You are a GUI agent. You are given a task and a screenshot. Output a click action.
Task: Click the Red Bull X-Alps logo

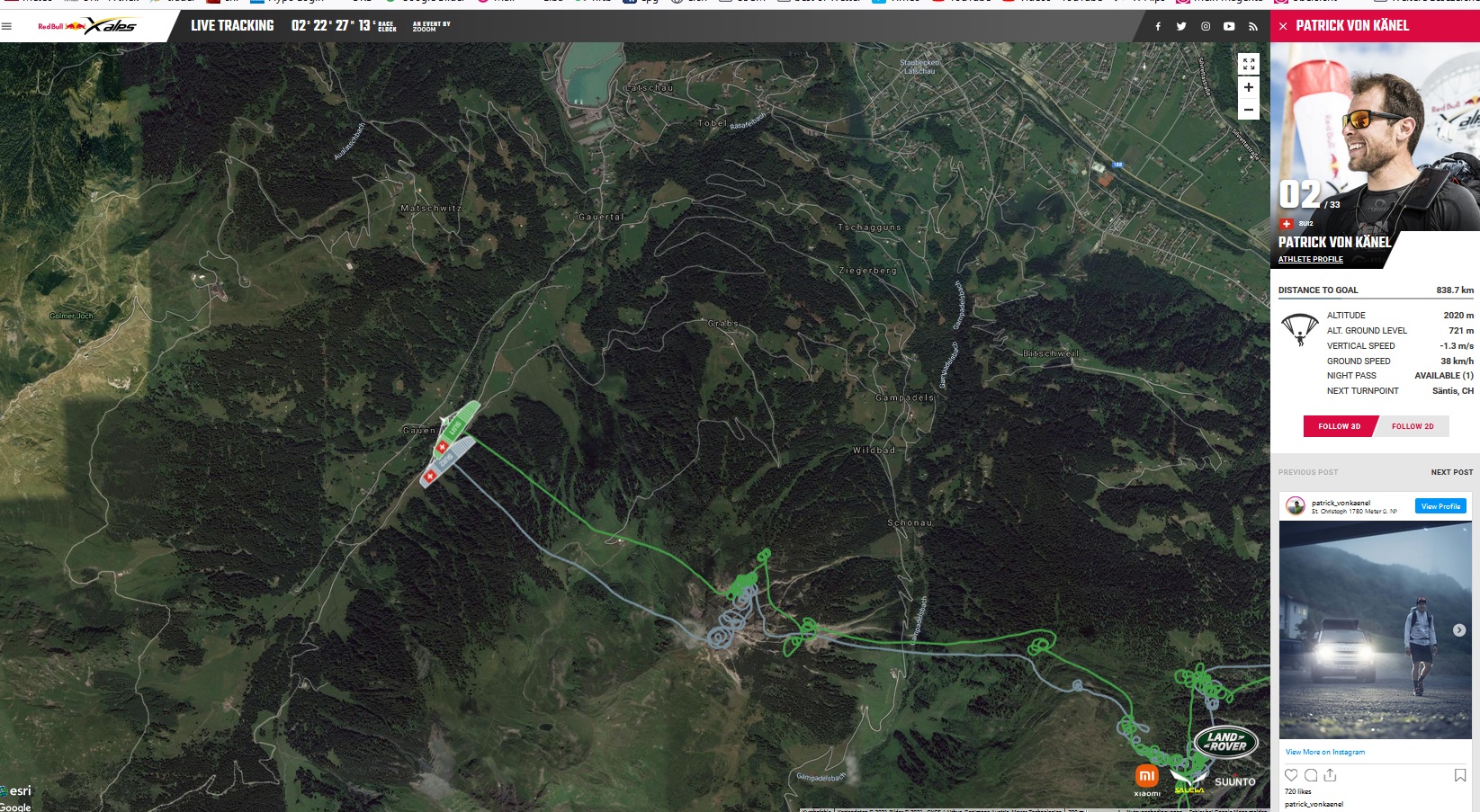tap(87, 26)
